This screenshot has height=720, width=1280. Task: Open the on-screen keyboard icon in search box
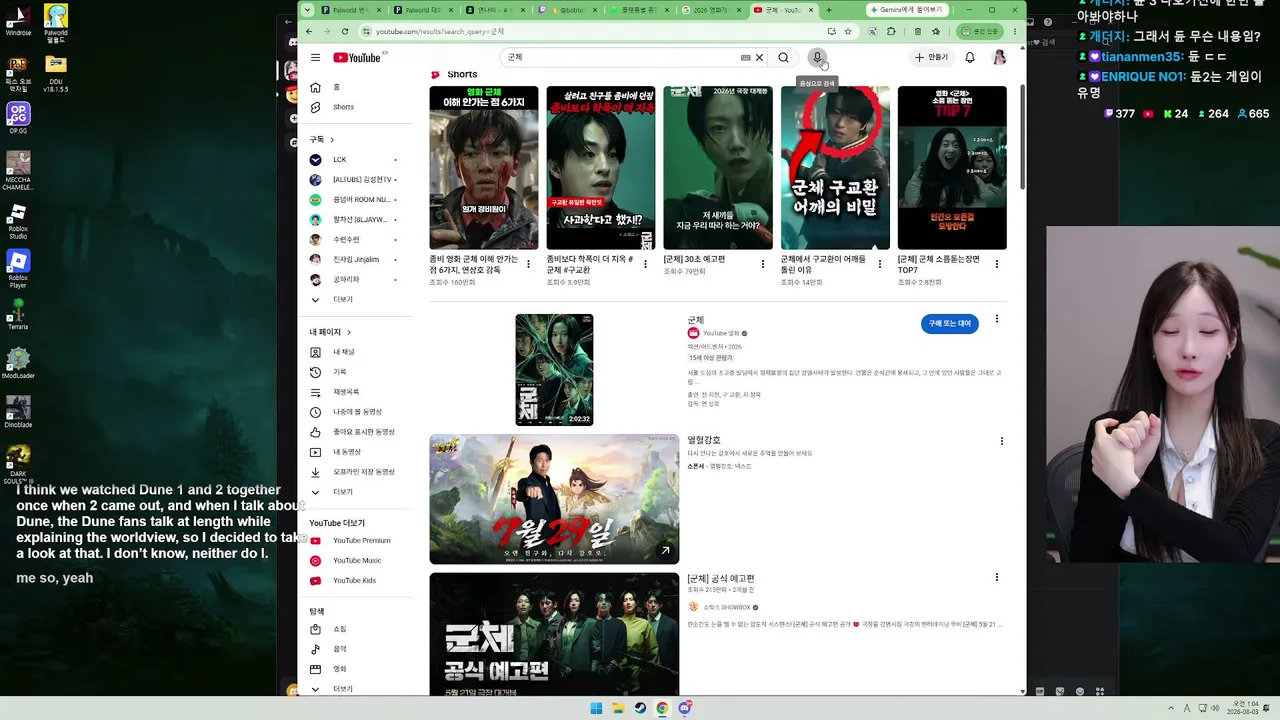coord(745,58)
